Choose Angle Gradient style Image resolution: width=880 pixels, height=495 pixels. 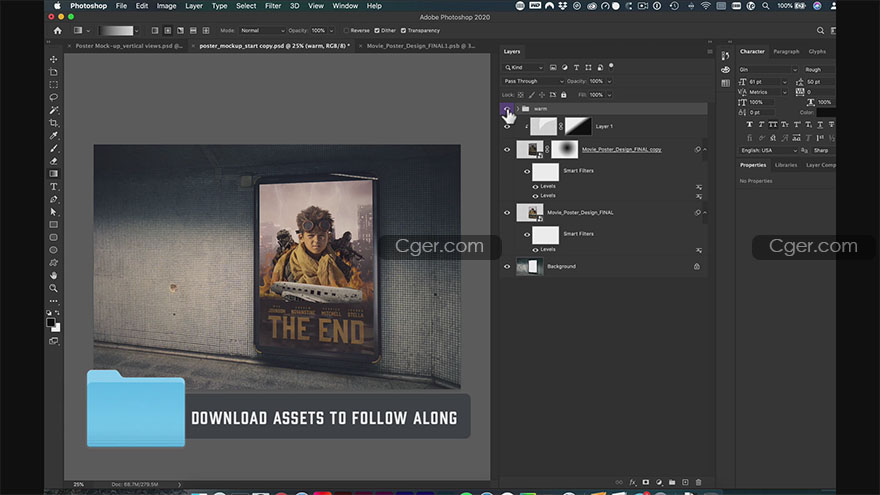[x=181, y=30]
